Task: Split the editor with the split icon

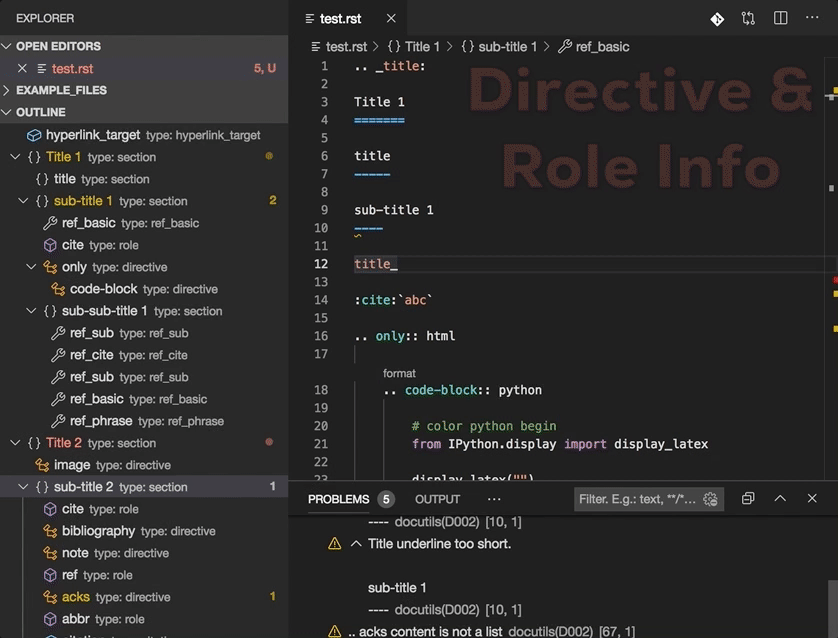Action: [780, 18]
